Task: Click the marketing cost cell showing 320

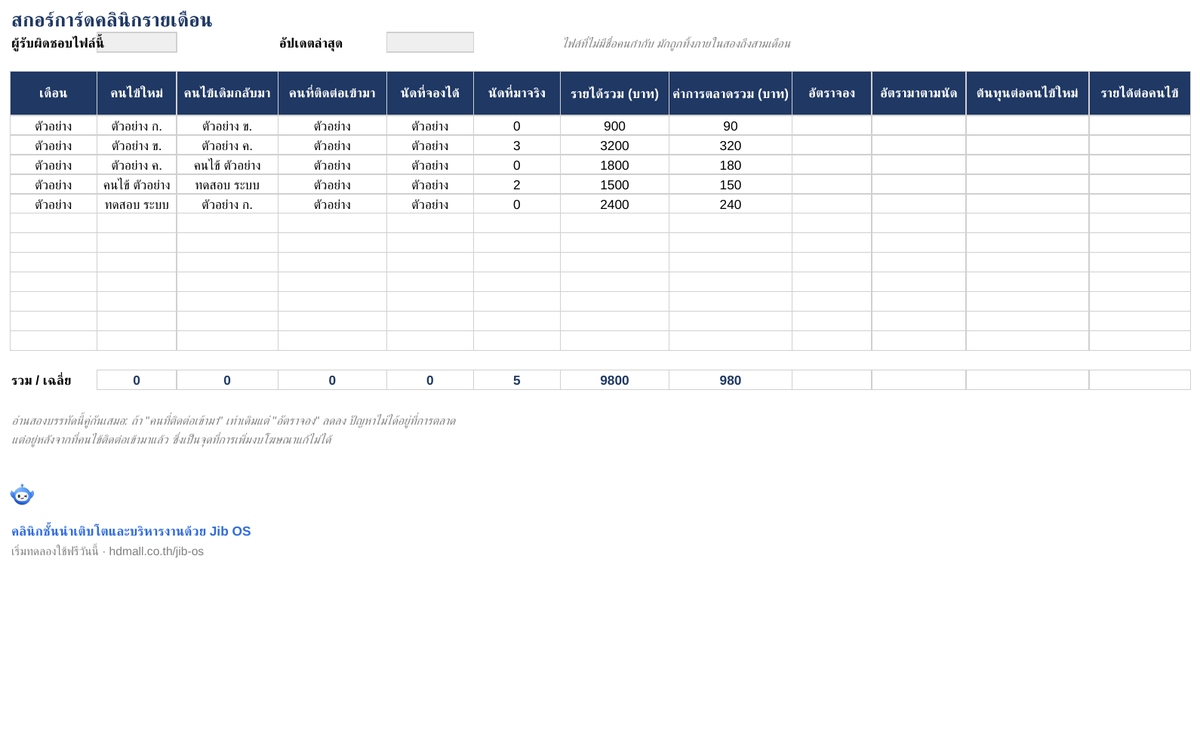Action: pyautogui.click(x=731, y=145)
